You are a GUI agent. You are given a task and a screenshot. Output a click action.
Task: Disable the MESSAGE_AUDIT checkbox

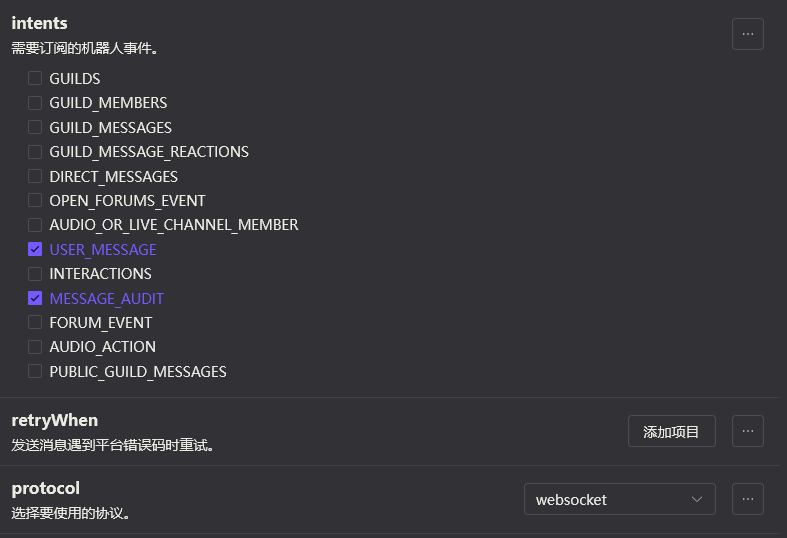(x=35, y=298)
